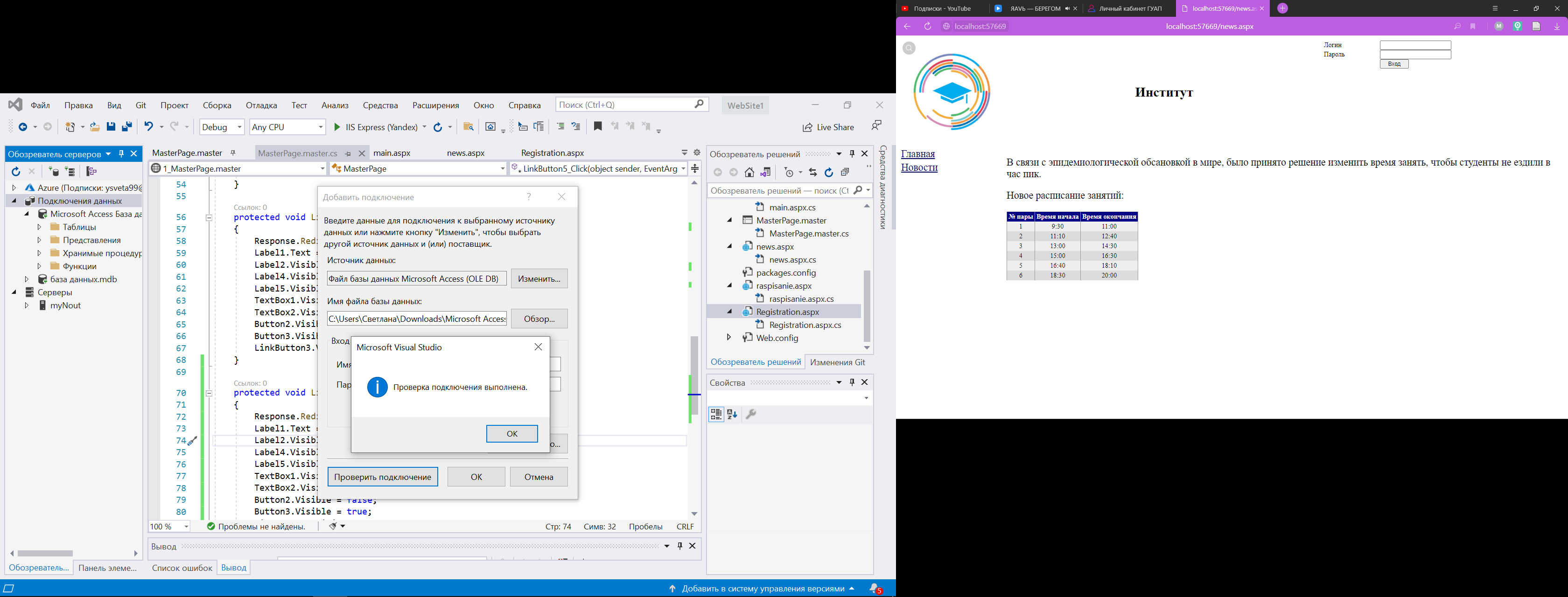Click the Вход button on the web page
The image size is (1568, 597).
(1394, 64)
